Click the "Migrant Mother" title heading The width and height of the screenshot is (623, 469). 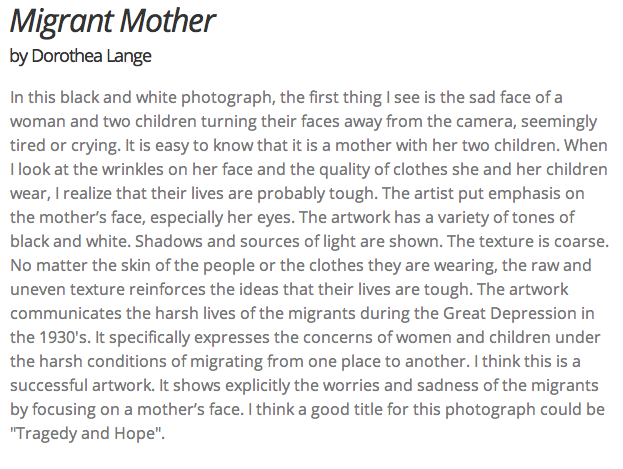pyautogui.click(x=113, y=20)
